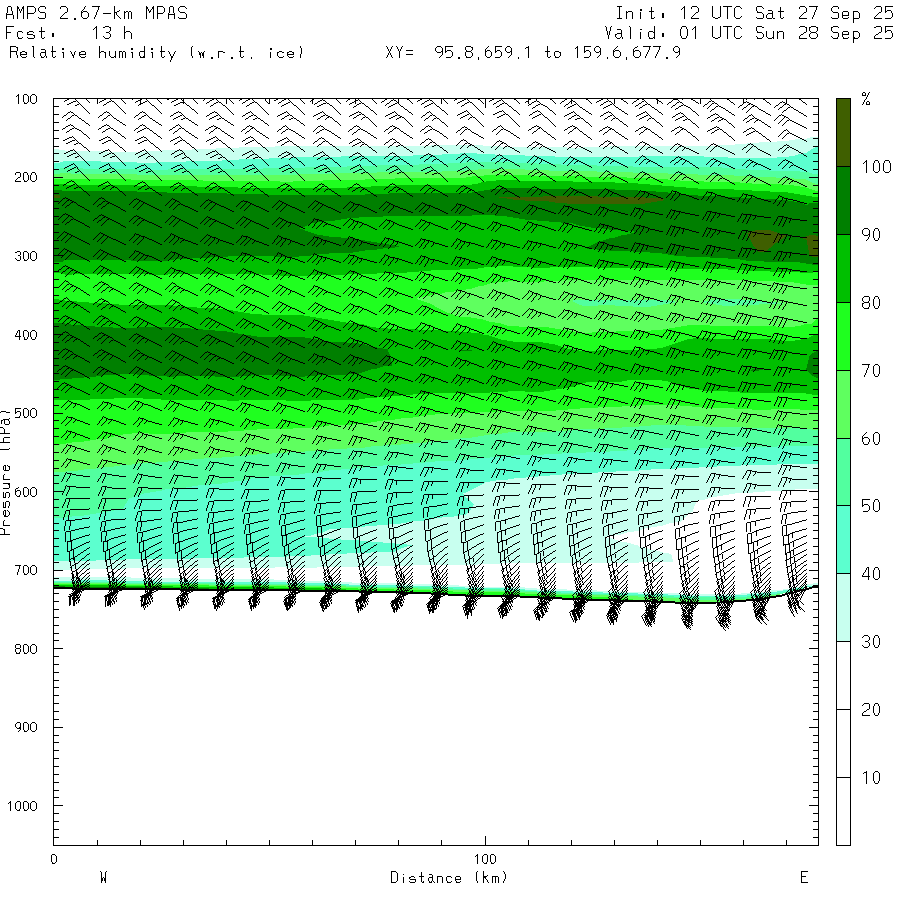Click the 'Relative humidity (w.r.t. ice)' label

click(x=156, y=53)
